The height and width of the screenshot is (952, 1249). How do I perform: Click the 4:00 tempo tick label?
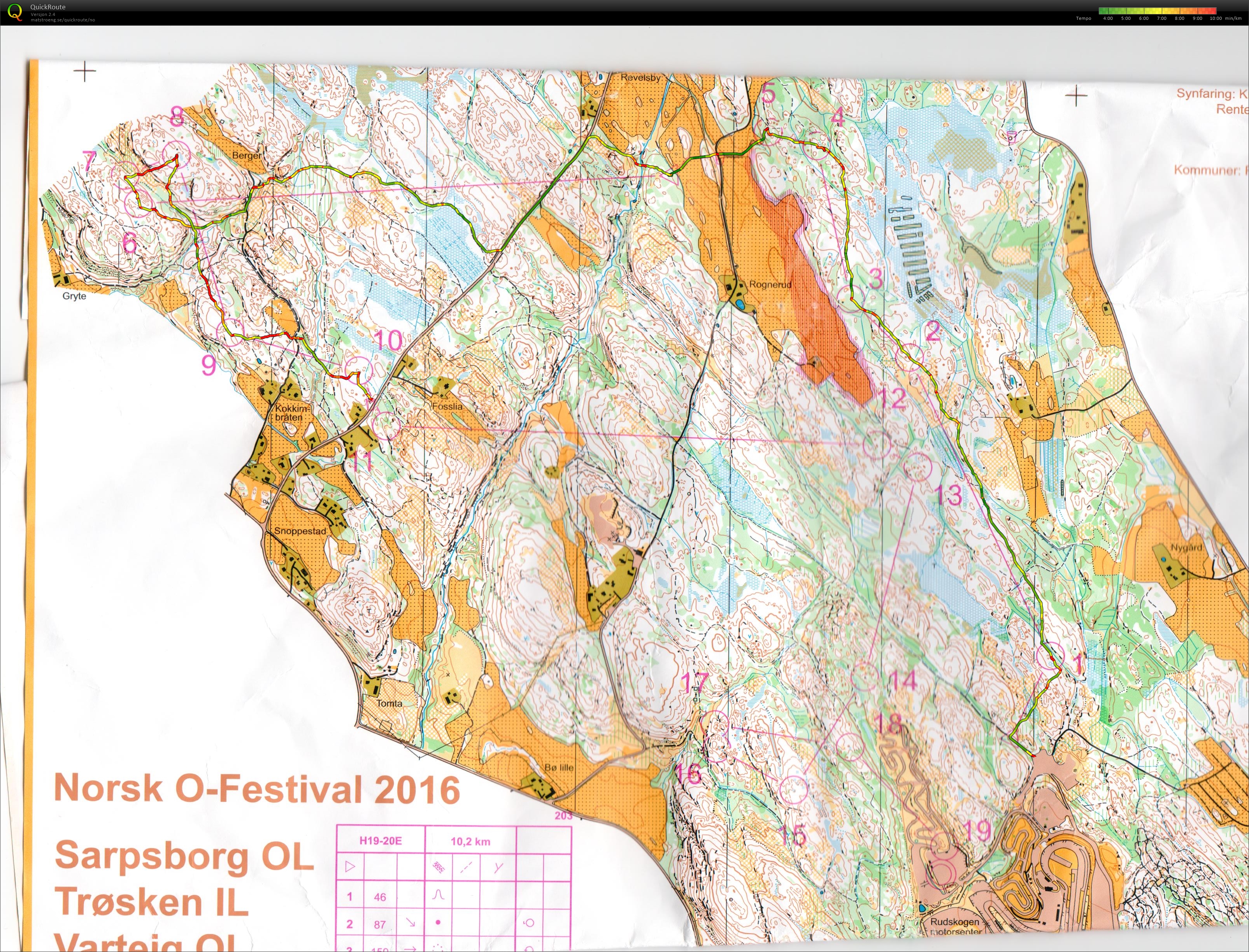pyautogui.click(x=1108, y=18)
